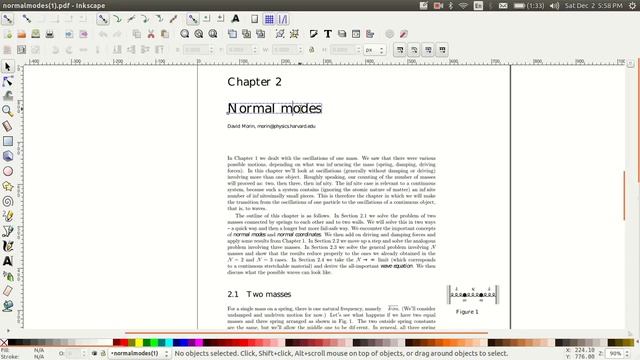
Task: Select the Zoom magnifier tool in toolbox
Action: click(x=7, y=111)
